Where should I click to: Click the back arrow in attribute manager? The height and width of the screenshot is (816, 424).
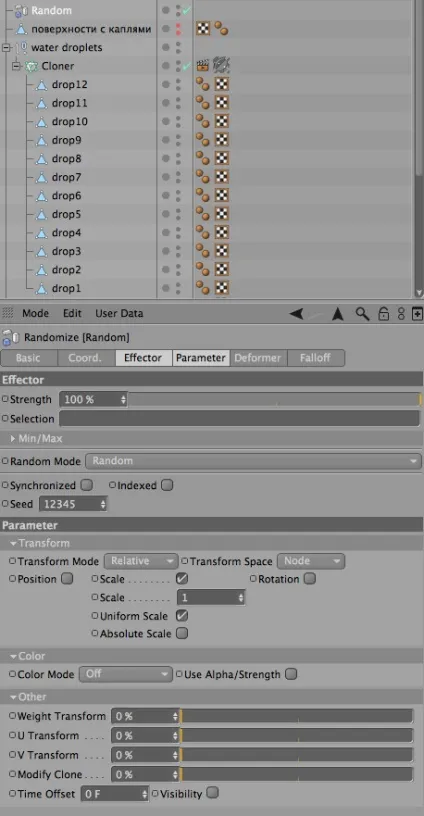click(297, 314)
